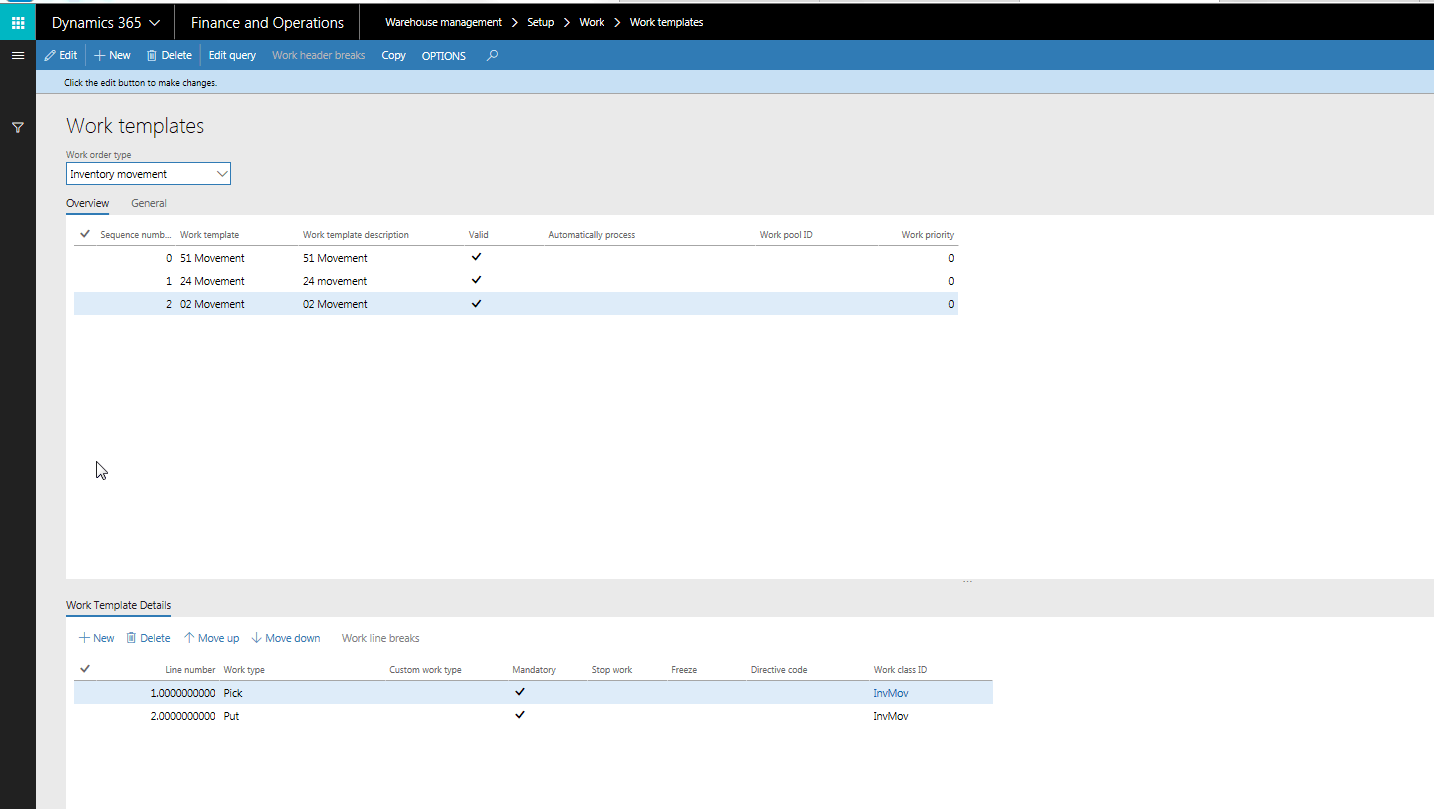Open the search magnifier in action bar
The image size is (1434, 809).
click(491, 56)
